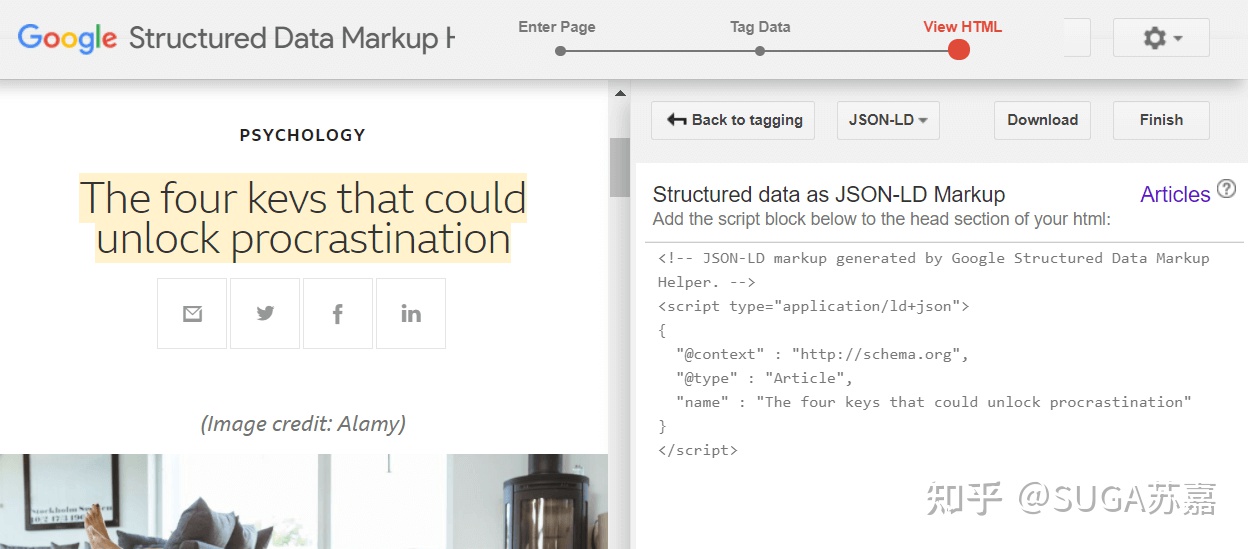1248x549 pixels.
Task: Open the Articles link
Action: (x=1175, y=194)
